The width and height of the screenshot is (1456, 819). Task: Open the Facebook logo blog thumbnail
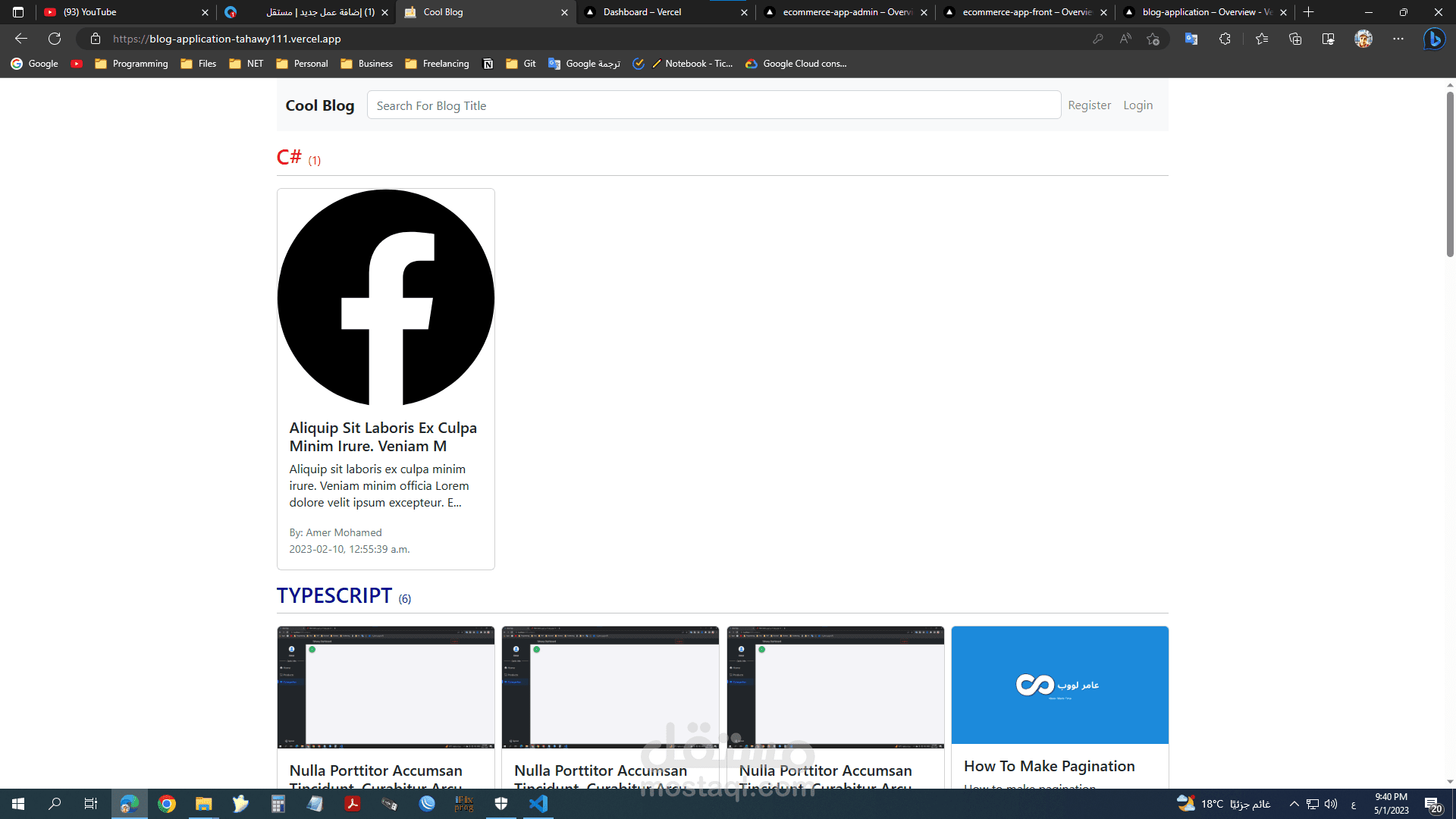click(x=385, y=297)
